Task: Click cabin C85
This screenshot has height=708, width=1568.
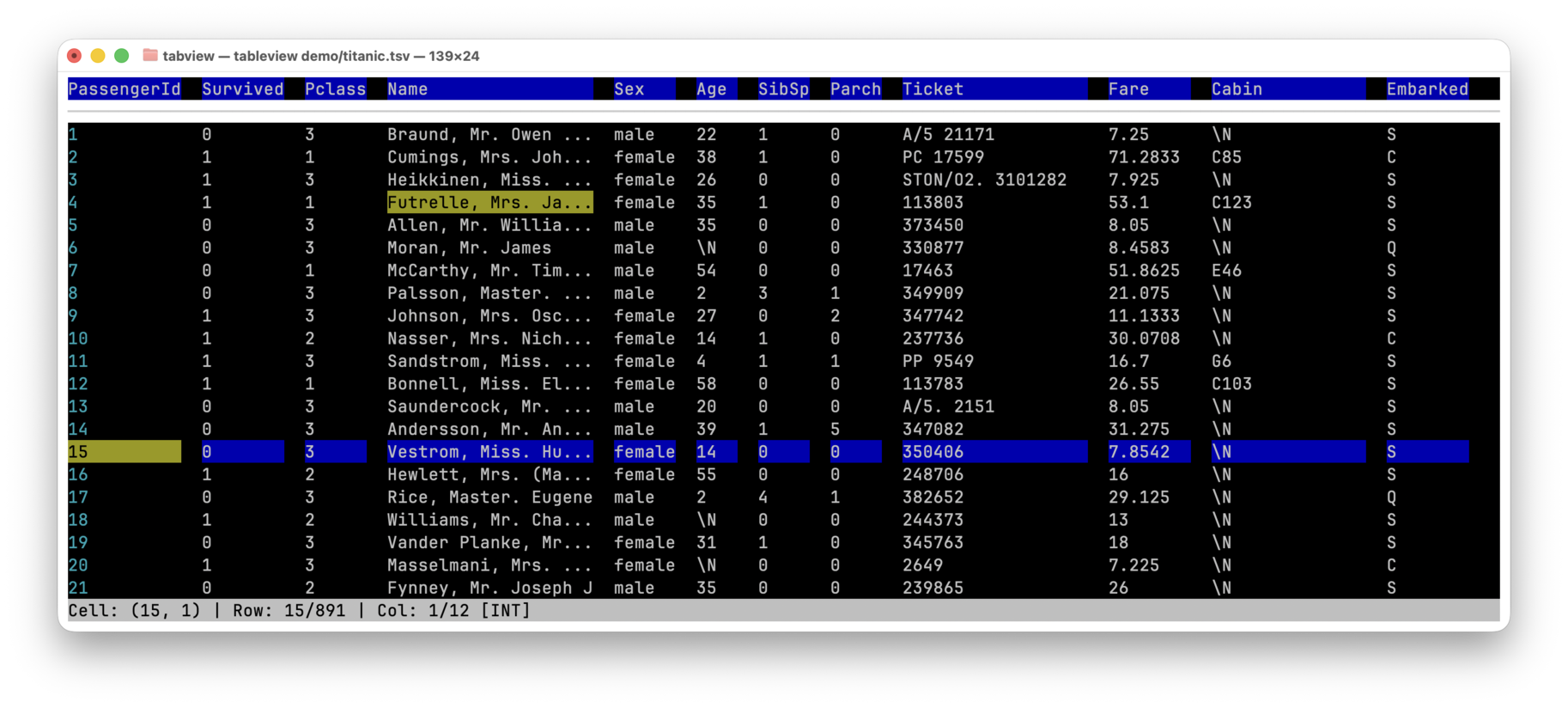Action: tap(1226, 157)
